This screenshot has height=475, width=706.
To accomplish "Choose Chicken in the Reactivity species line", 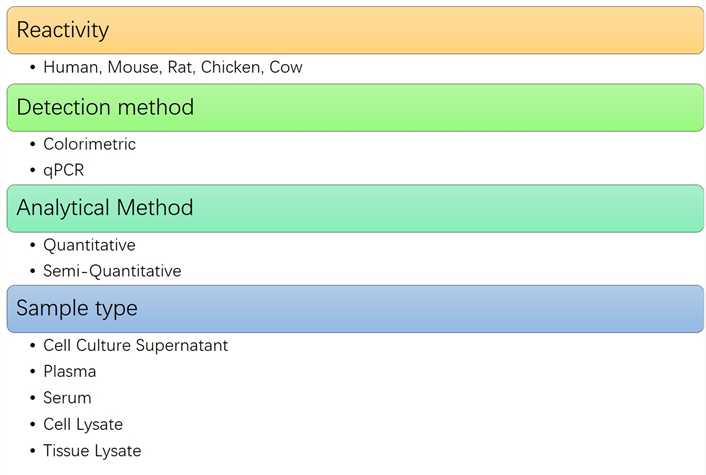I will pos(231,68).
